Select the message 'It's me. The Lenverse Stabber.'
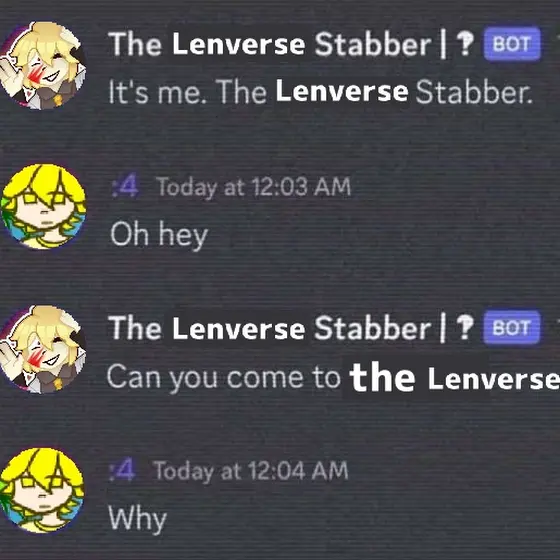The width and height of the screenshot is (560, 560). pyautogui.click(x=320, y=92)
